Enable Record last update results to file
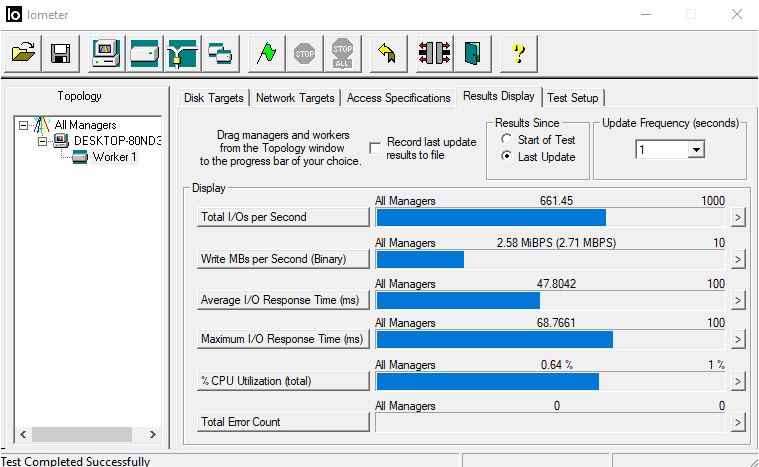Screen dimensions: 759x467 [x=375, y=148]
